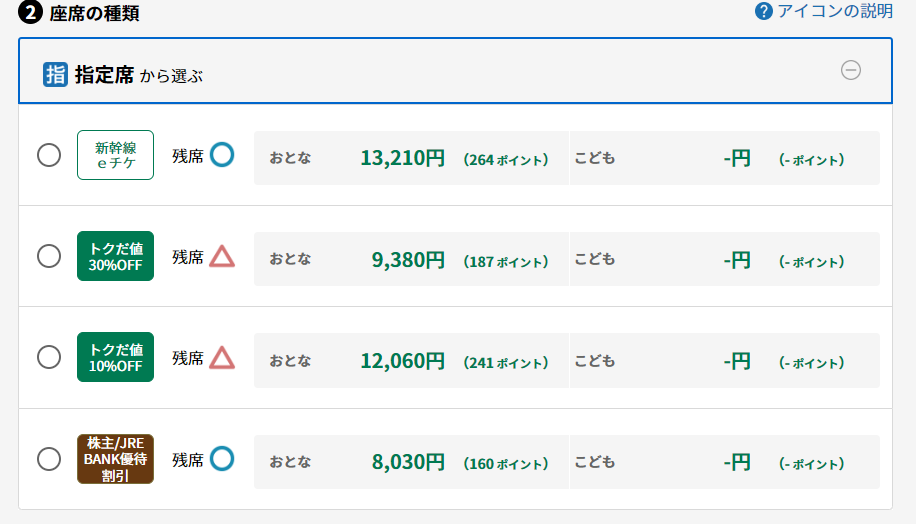Click triangle availability icon for 30%OFF row
The height and width of the screenshot is (524, 916).
(222, 256)
